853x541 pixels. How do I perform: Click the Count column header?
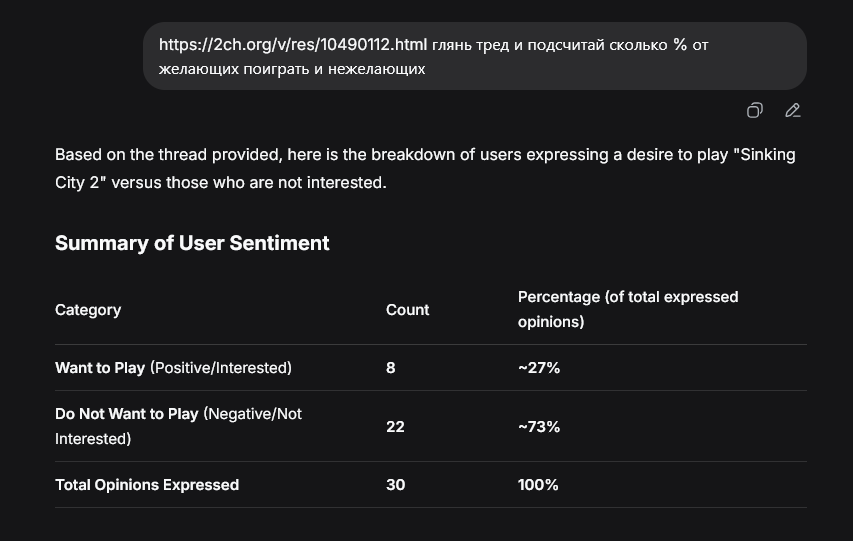[407, 310]
